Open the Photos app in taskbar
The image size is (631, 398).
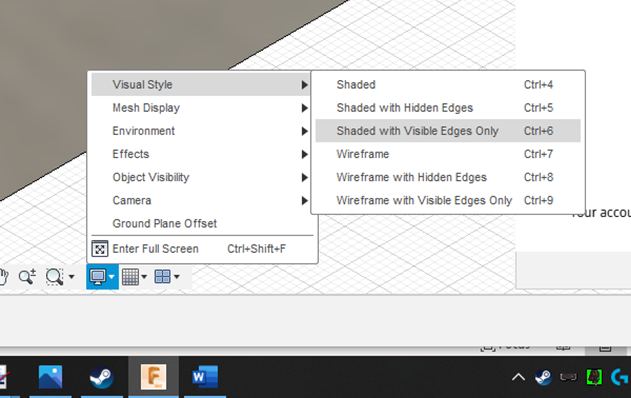[50, 377]
